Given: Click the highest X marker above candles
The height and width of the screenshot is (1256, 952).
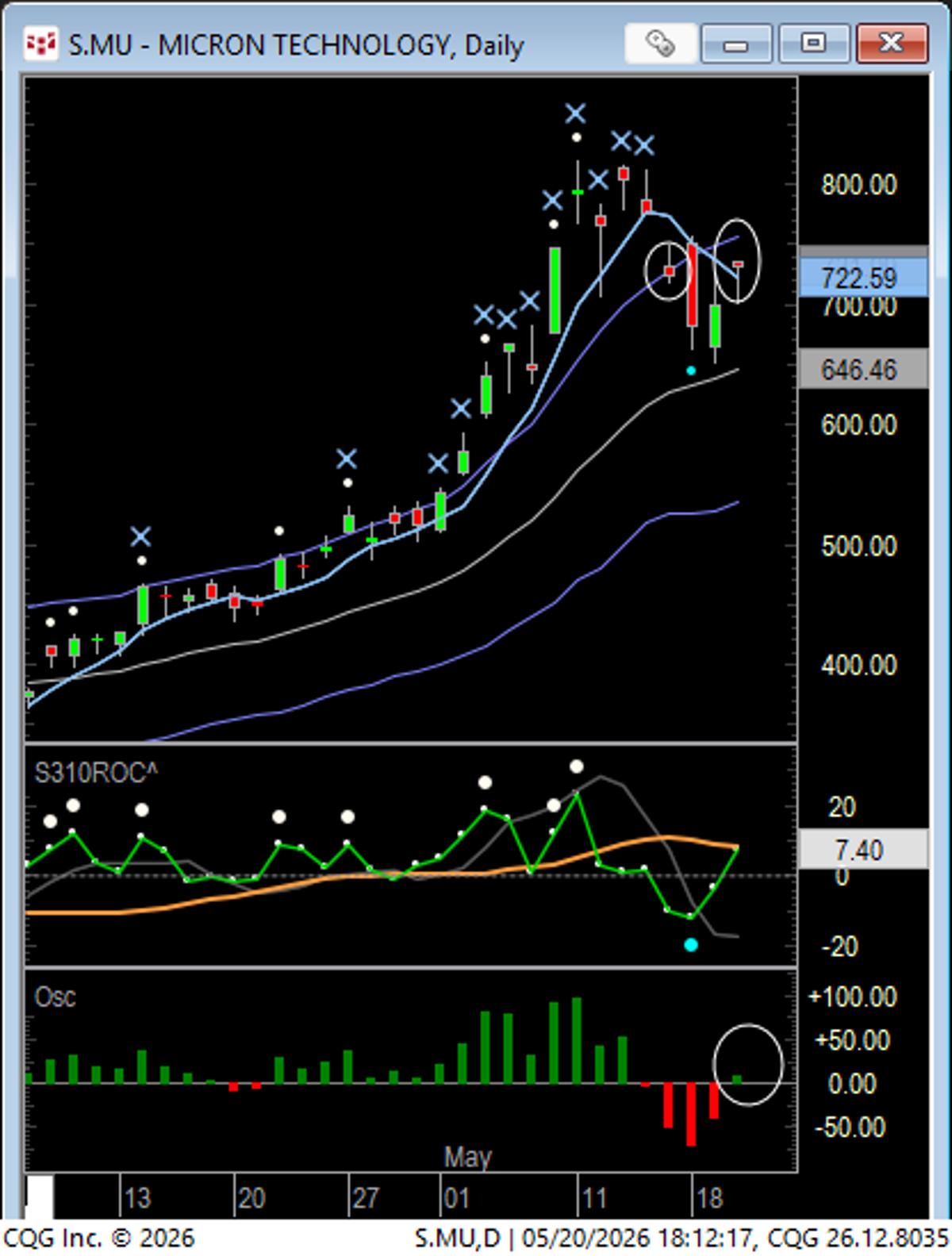Looking at the screenshot, I should (x=576, y=113).
